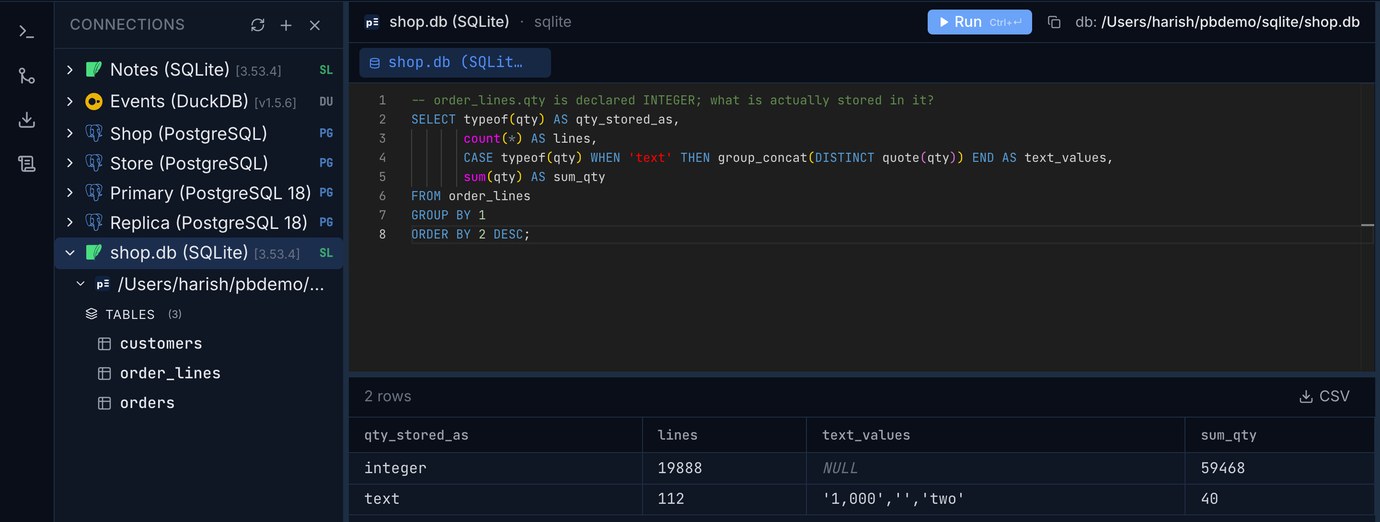Refresh the Connections list
This screenshot has width=1380, height=522.
click(x=258, y=25)
